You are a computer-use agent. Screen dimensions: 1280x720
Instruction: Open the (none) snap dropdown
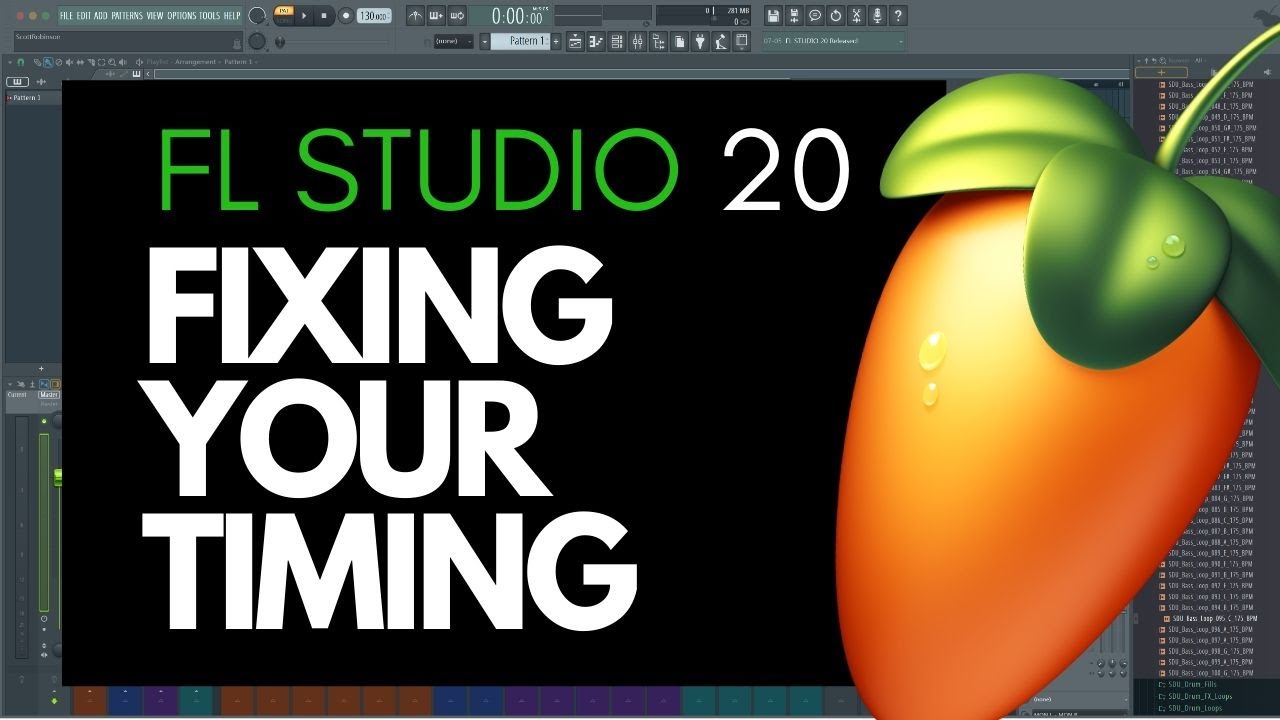(x=453, y=41)
